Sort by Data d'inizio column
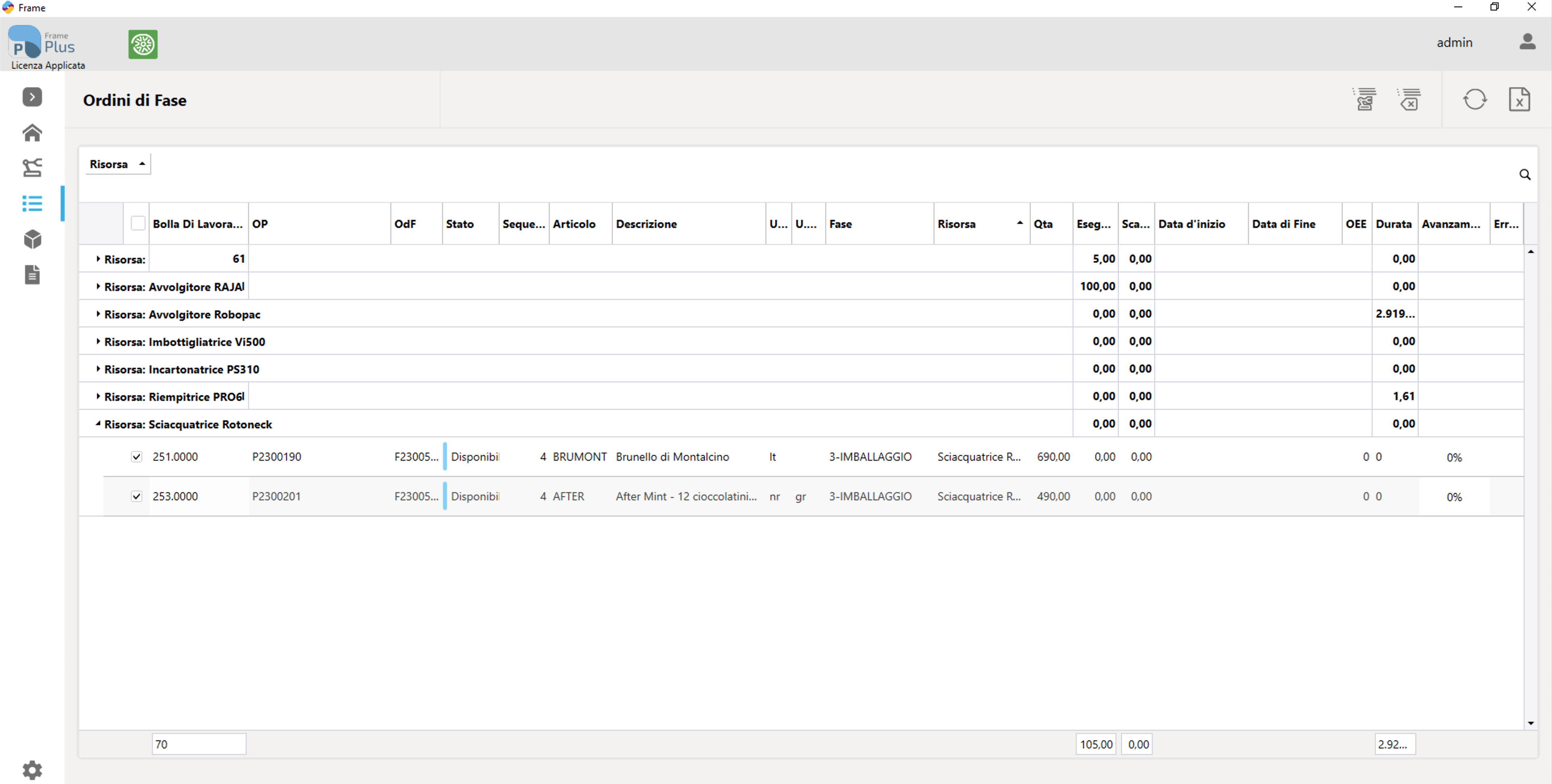This screenshot has height=784, width=1552. [1201, 223]
